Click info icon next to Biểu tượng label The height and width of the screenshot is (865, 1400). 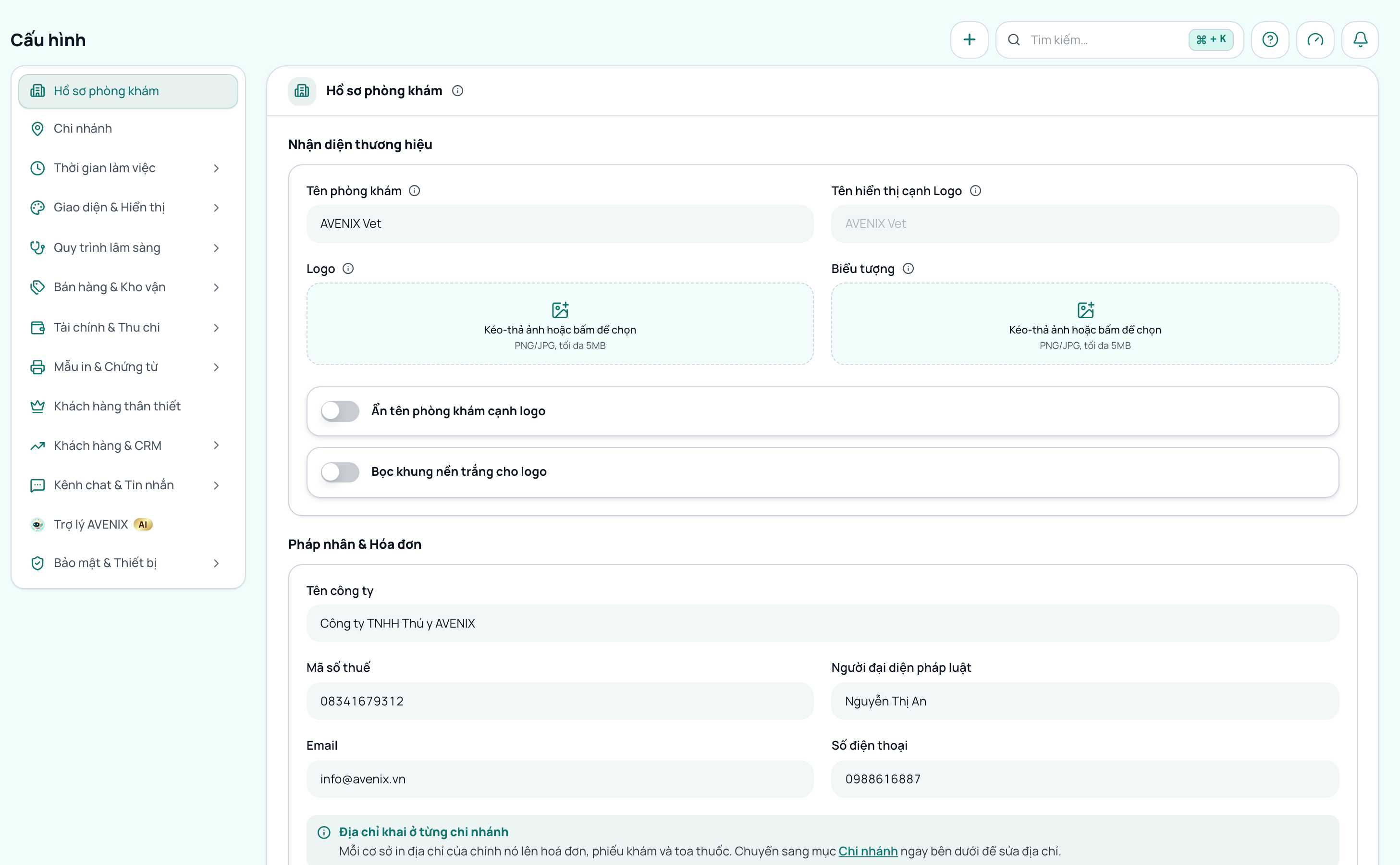tap(908, 269)
